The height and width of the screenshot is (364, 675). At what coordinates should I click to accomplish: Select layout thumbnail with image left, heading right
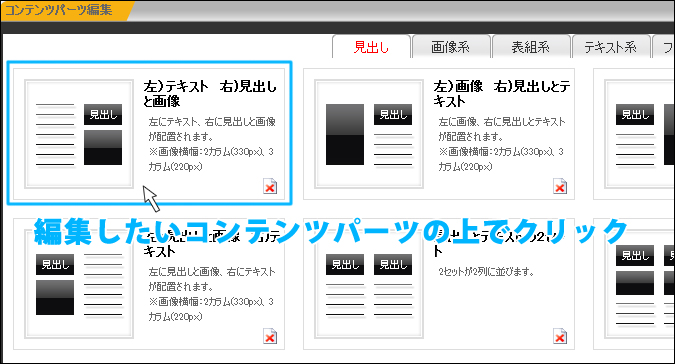pos(369,134)
